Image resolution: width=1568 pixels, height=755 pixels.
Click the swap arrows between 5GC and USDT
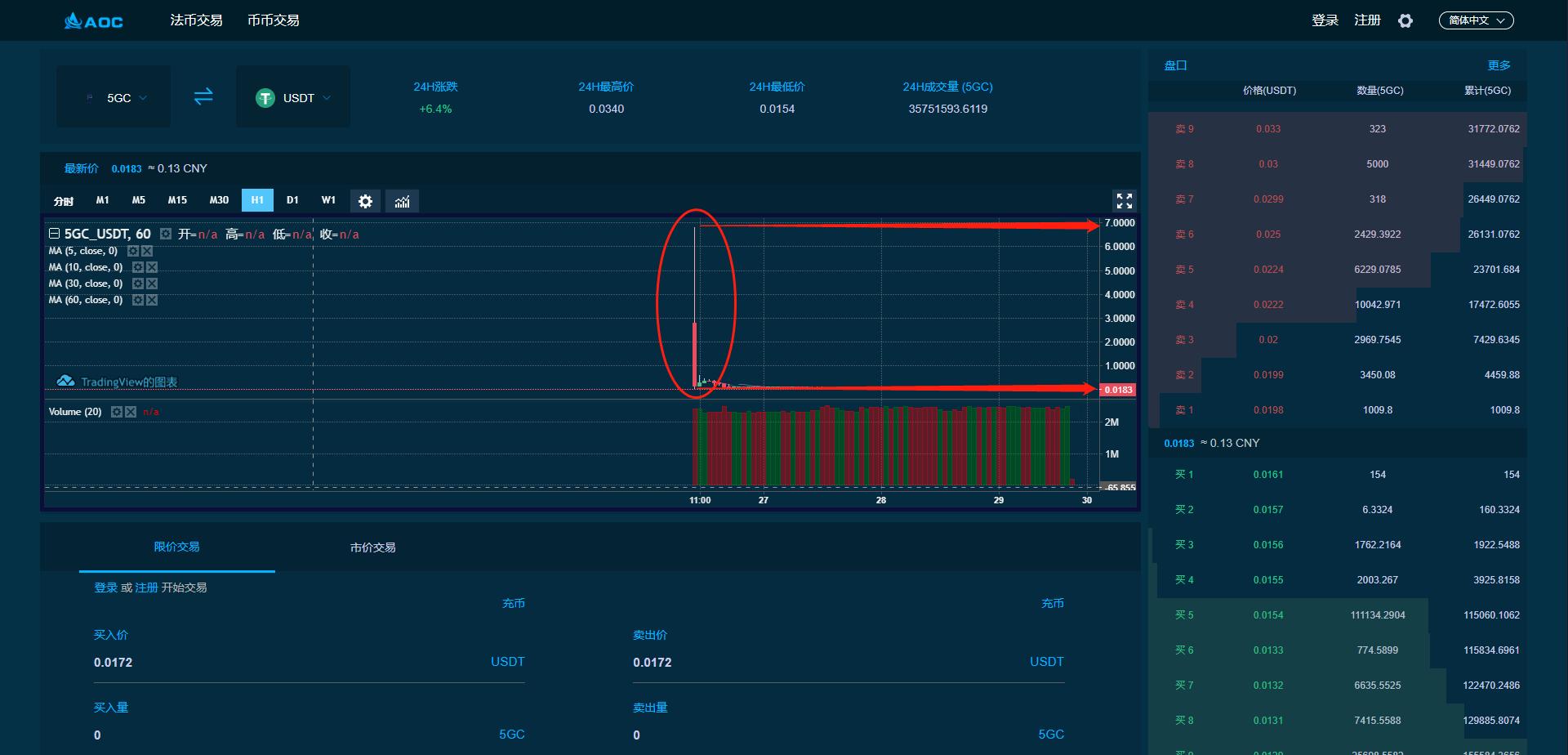coord(203,96)
